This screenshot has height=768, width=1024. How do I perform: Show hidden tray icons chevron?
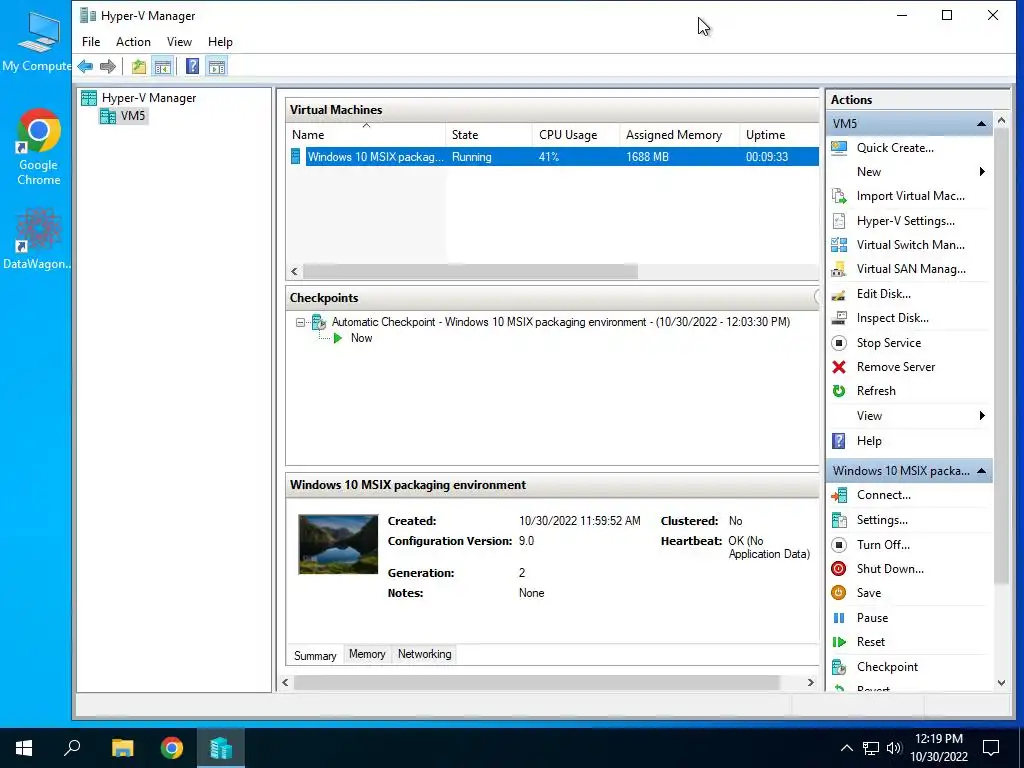pyautogui.click(x=846, y=748)
